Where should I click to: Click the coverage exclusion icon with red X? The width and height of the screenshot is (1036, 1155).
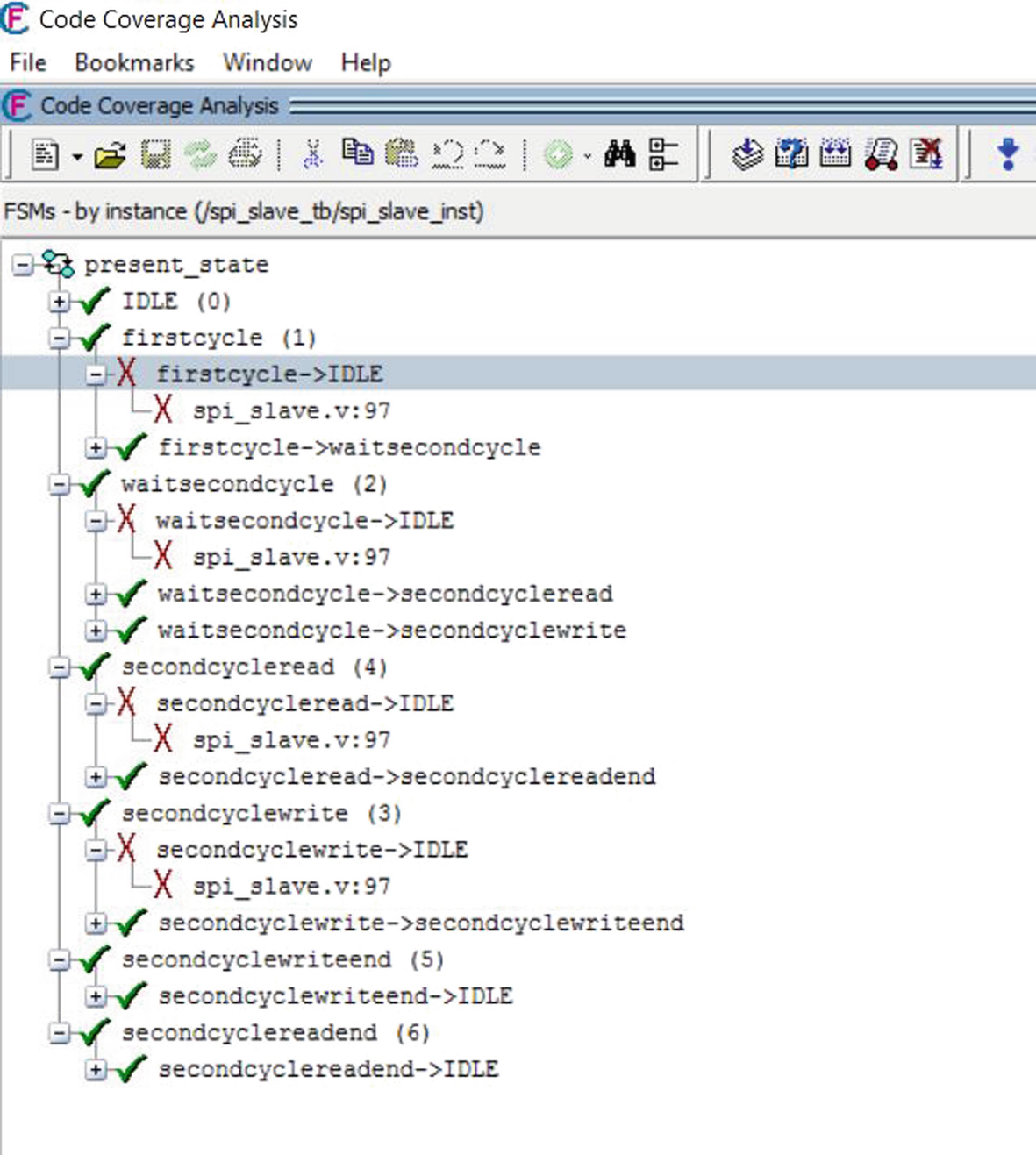(926, 155)
